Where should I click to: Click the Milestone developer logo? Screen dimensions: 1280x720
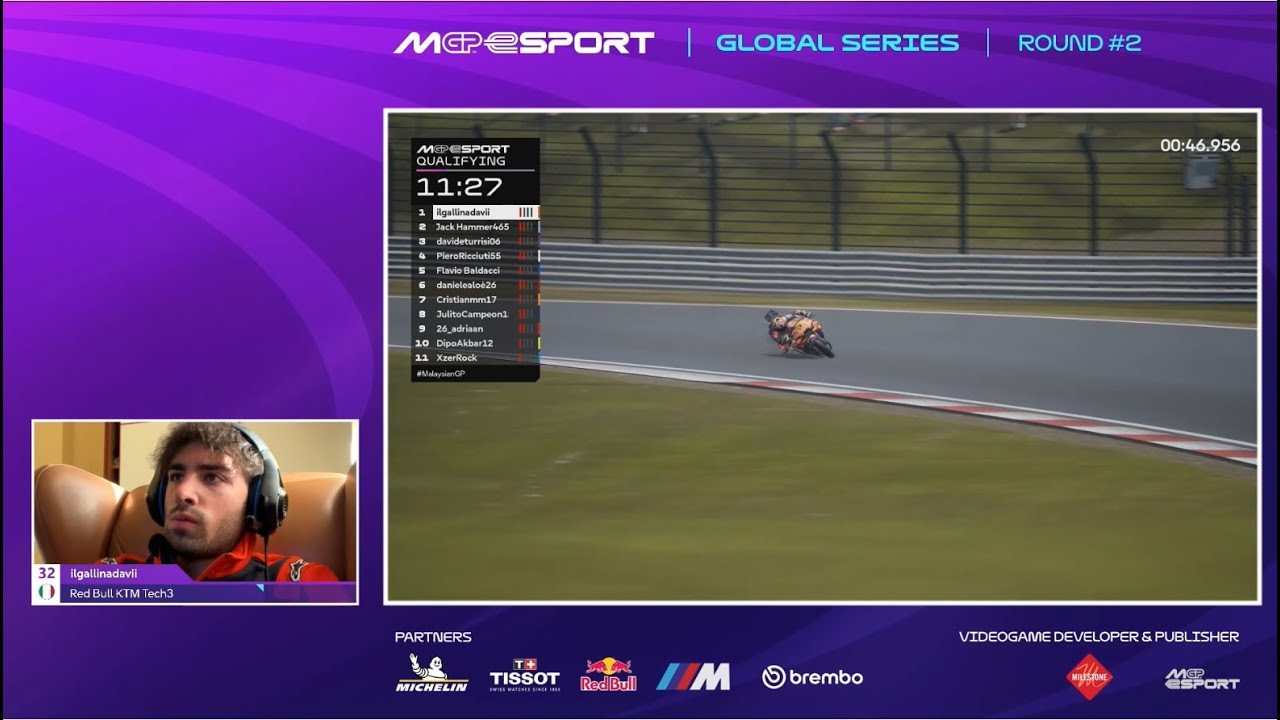point(1089,677)
